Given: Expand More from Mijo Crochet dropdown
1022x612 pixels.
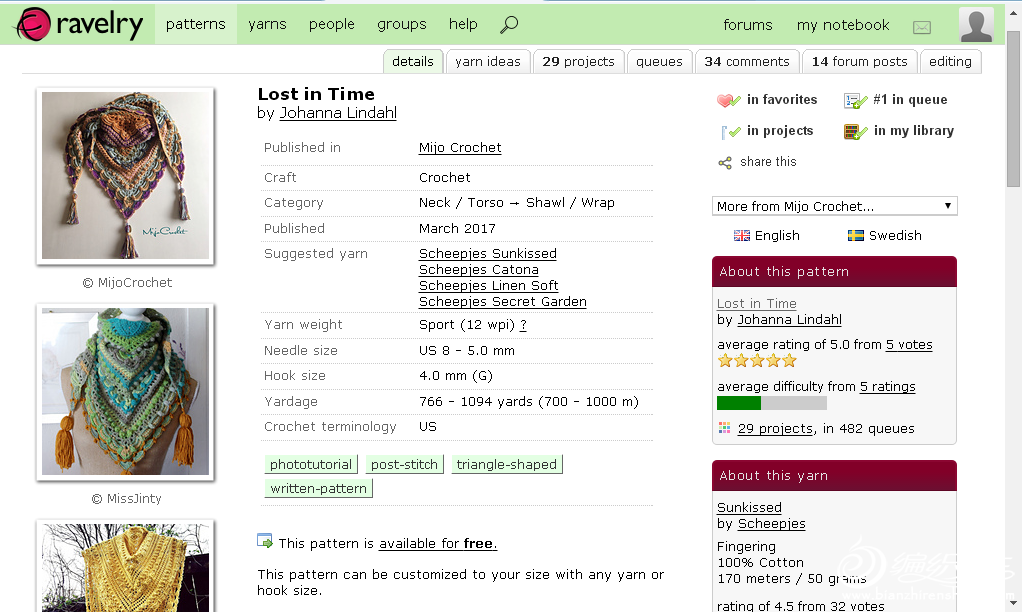Looking at the screenshot, I should click(x=834, y=206).
